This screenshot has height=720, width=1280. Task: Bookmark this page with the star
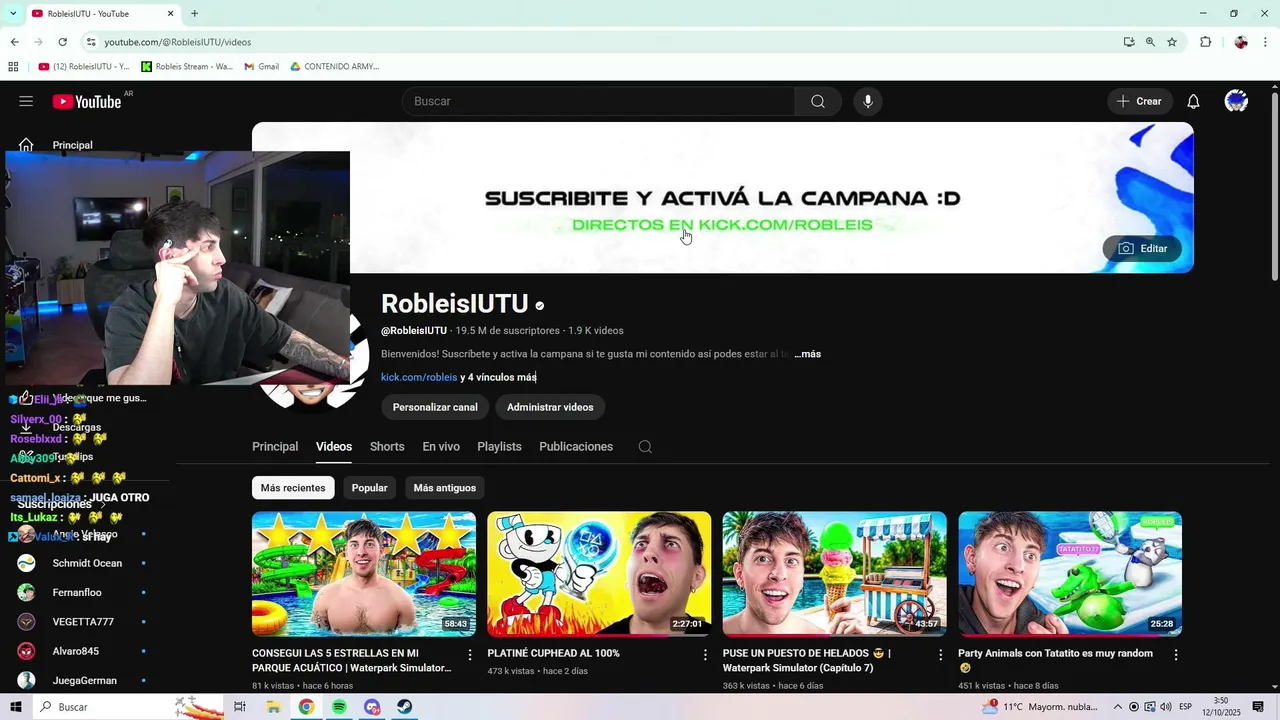point(1172,42)
